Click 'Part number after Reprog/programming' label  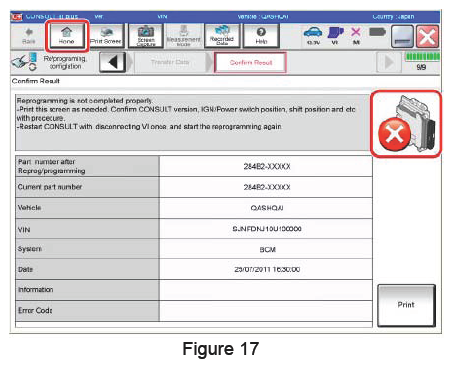coord(52,166)
